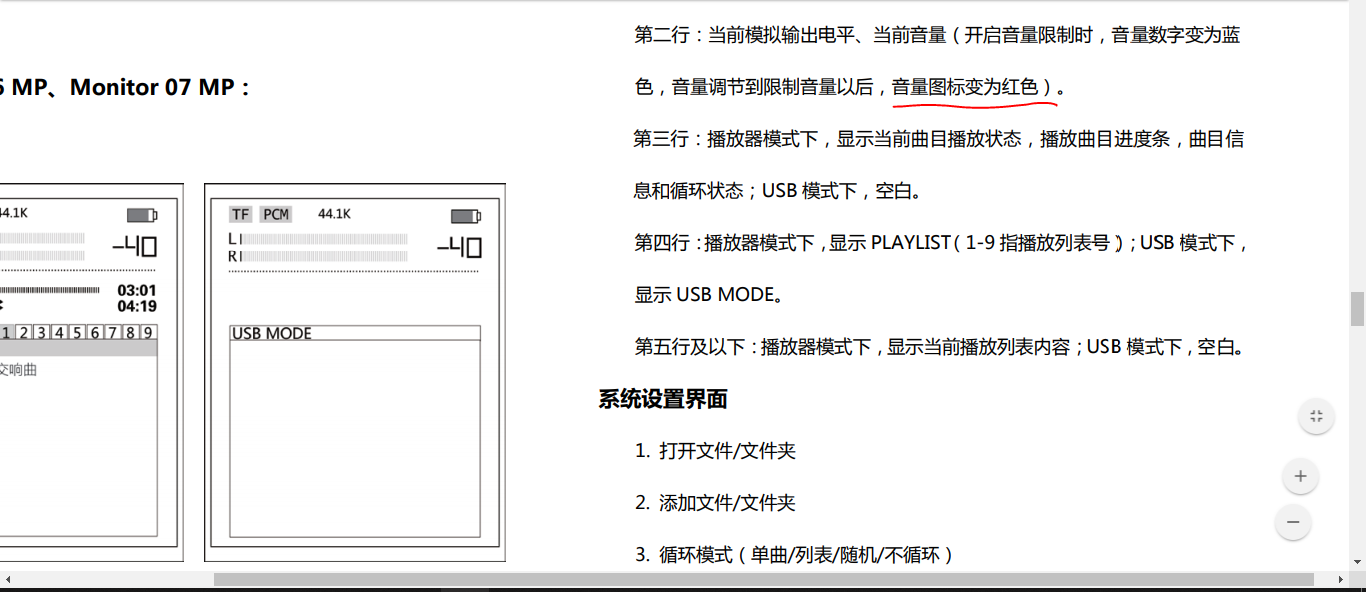
Task: Toggle the PCM format indicator
Action: pos(276,214)
